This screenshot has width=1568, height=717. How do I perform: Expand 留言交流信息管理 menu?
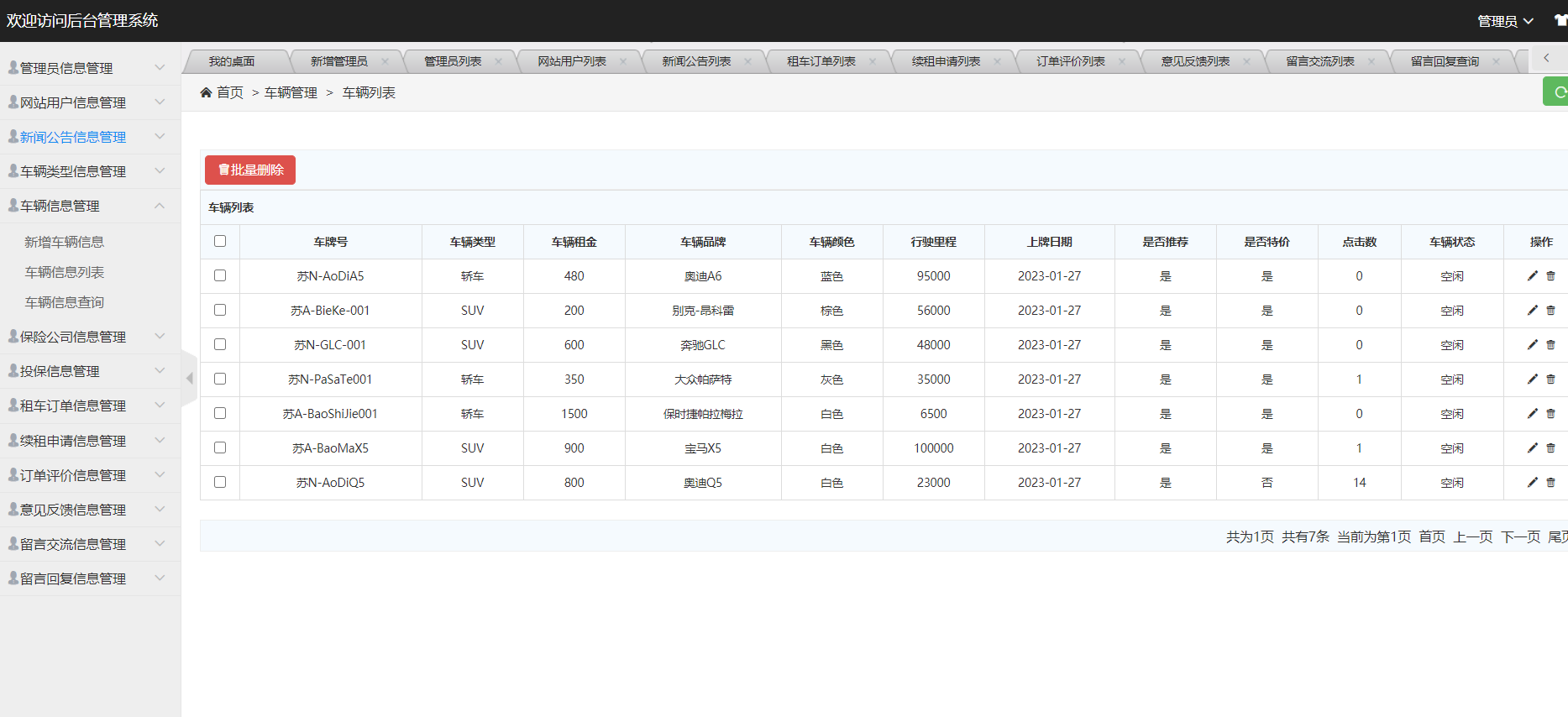(x=90, y=544)
